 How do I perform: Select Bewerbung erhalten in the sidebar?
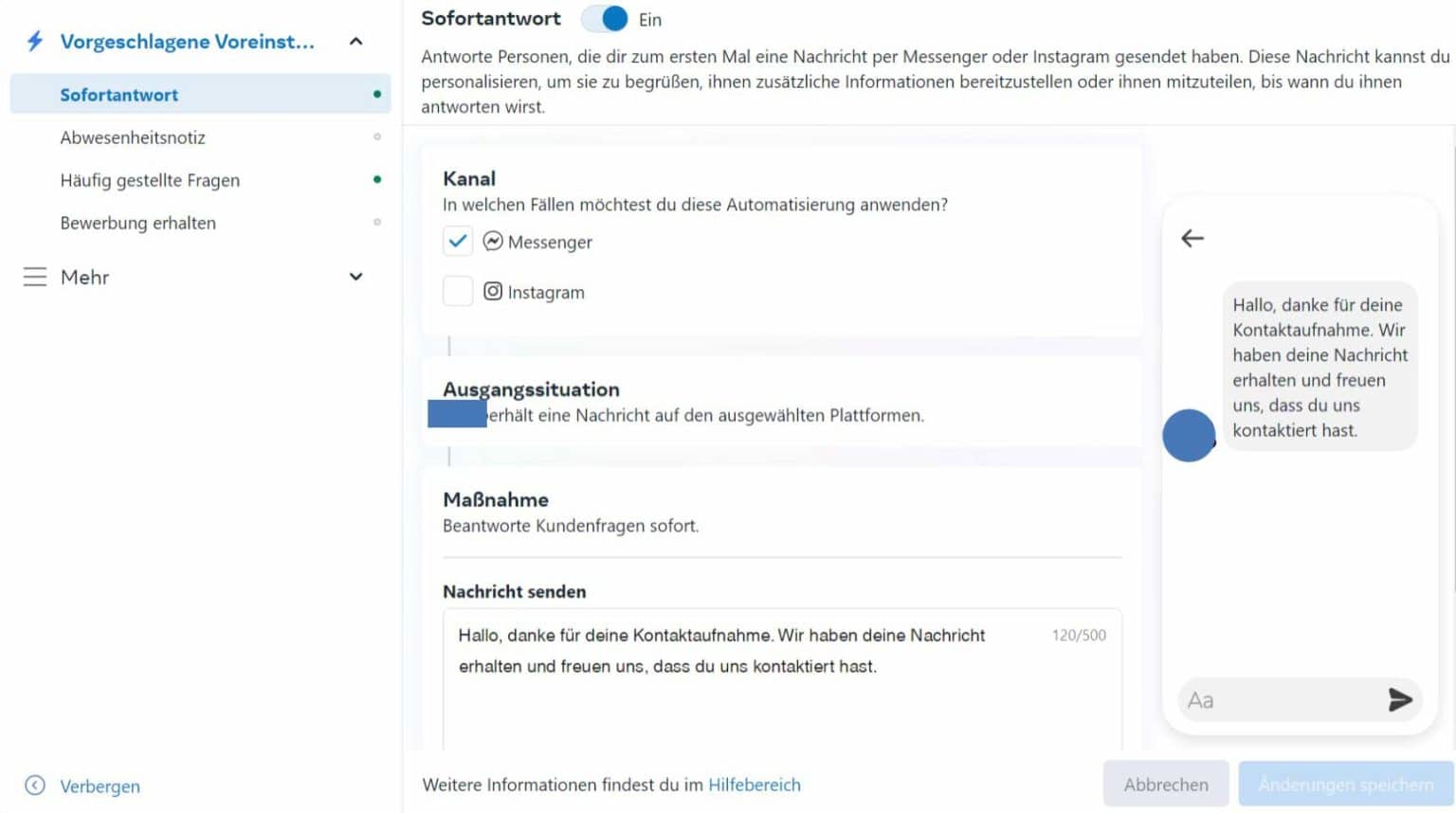click(138, 223)
